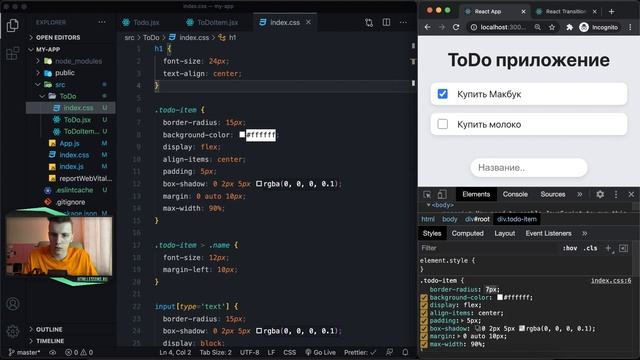Image resolution: width=640 pixels, height=360 pixels.
Task: Reload the localhost page
Action: (456, 27)
